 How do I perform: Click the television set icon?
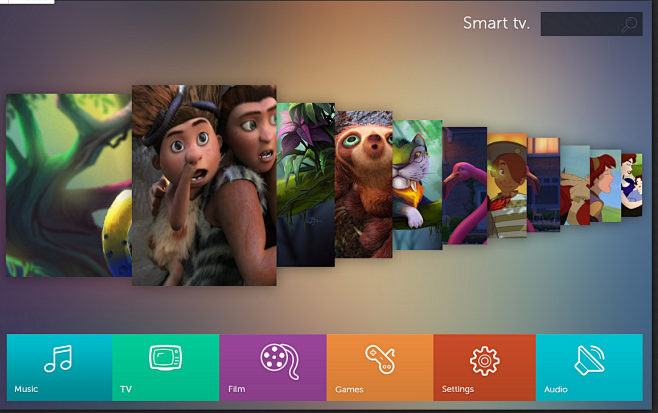pos(165,358)
